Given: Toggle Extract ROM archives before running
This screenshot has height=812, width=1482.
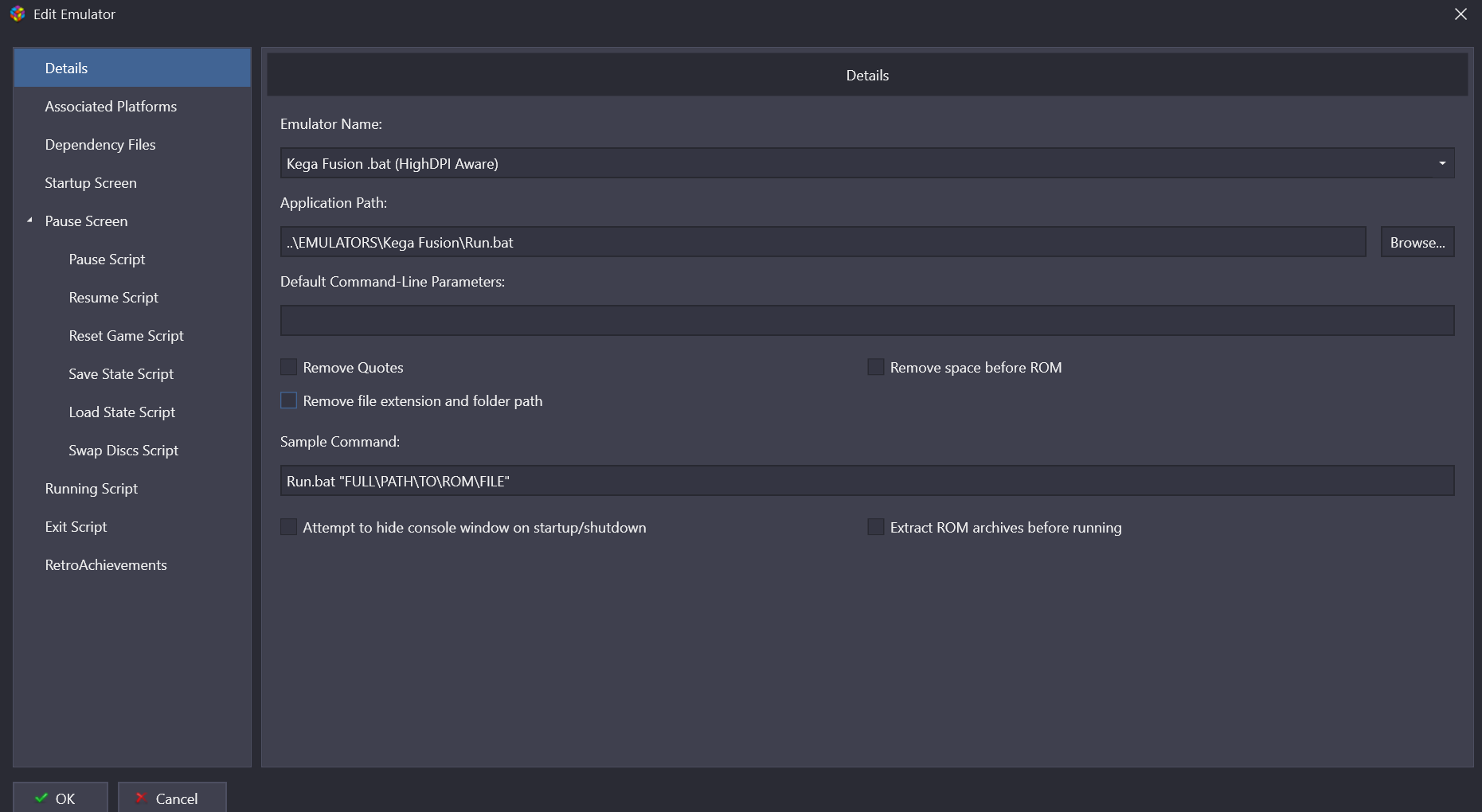Looking at the screenshot, I should click(x=876, y=527).
